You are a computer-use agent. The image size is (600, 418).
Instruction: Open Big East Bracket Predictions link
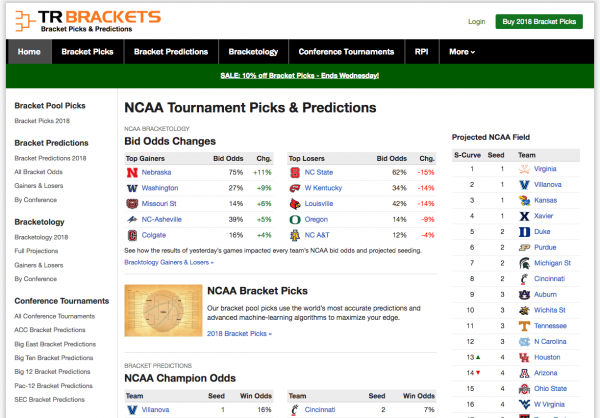tap(55, 344)
